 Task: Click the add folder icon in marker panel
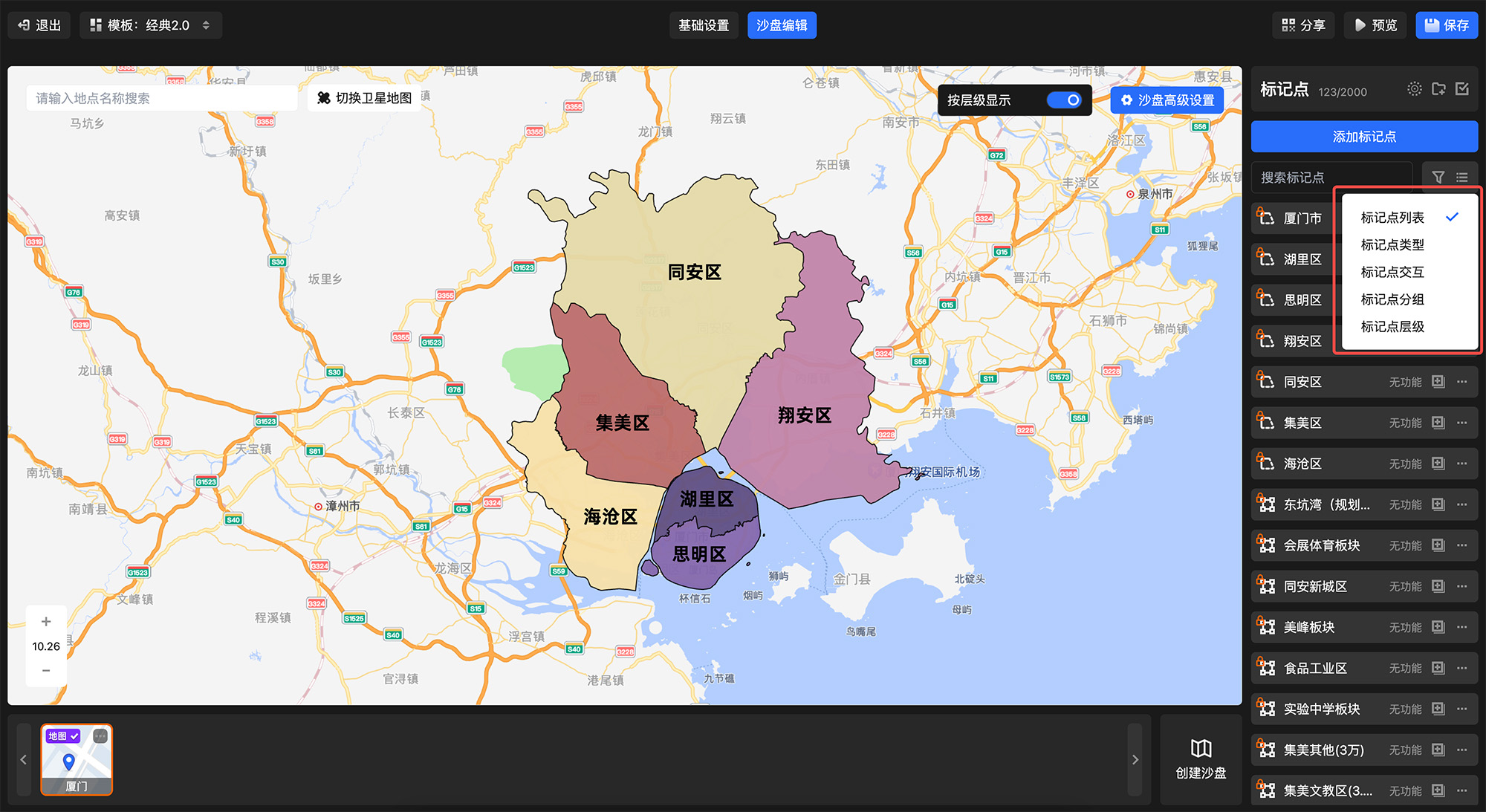pyautogui.click(x=1438, y=89)
